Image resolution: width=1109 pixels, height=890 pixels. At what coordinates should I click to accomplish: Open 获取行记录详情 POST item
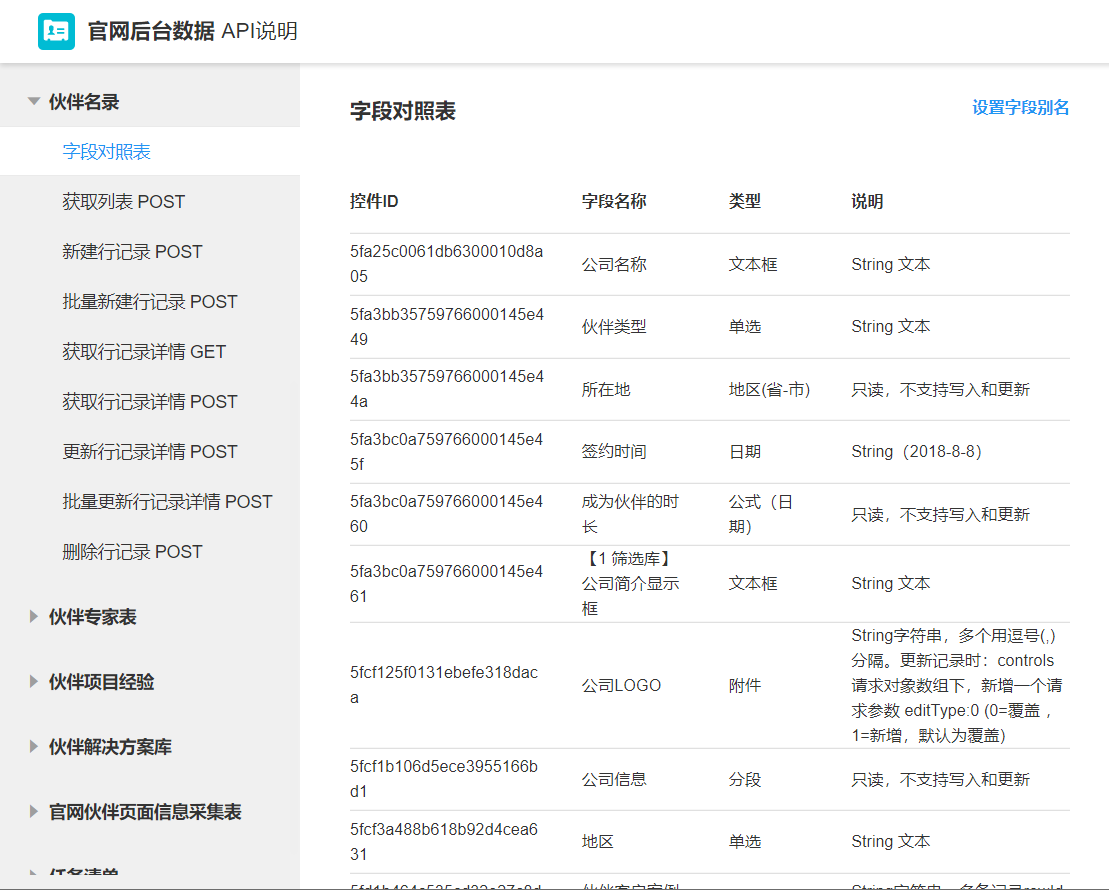pos(150,402)
